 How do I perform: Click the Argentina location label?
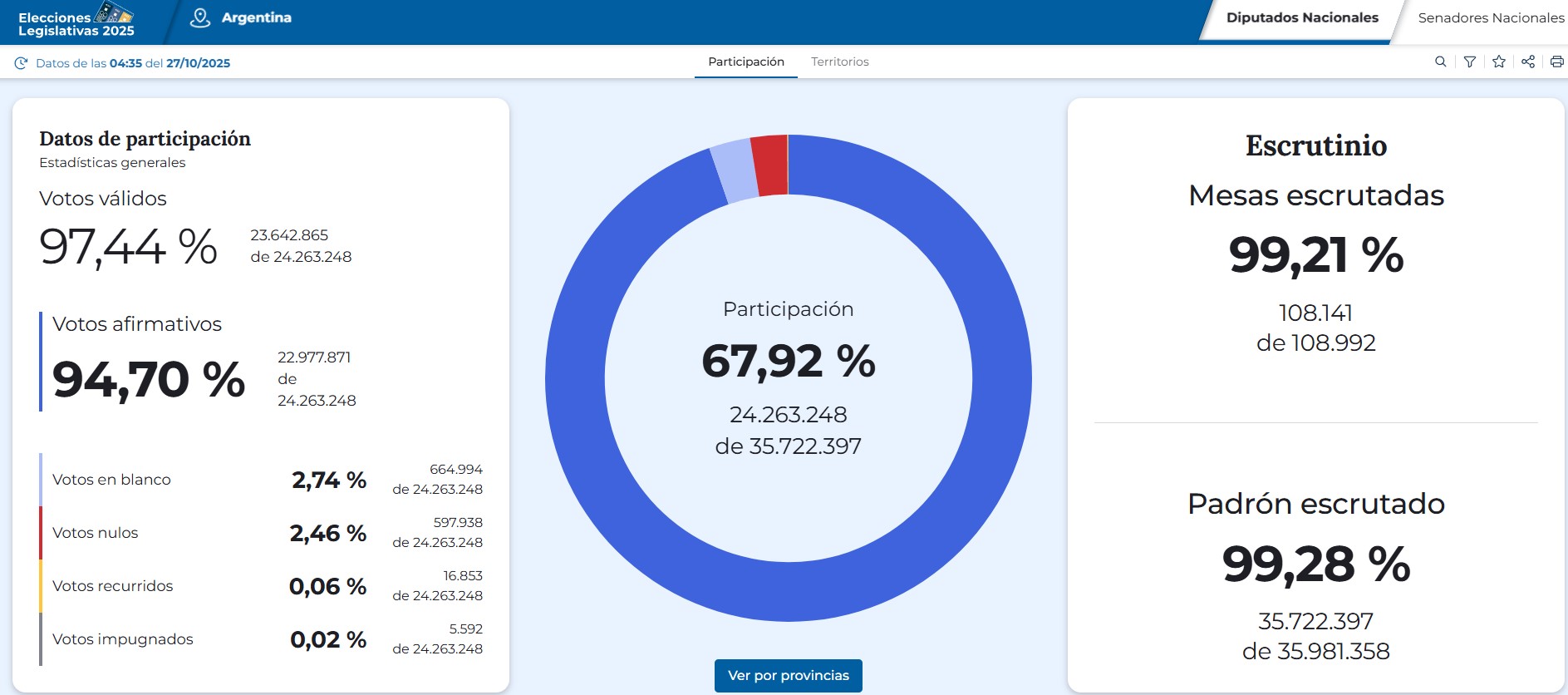(x=256, y=17)
